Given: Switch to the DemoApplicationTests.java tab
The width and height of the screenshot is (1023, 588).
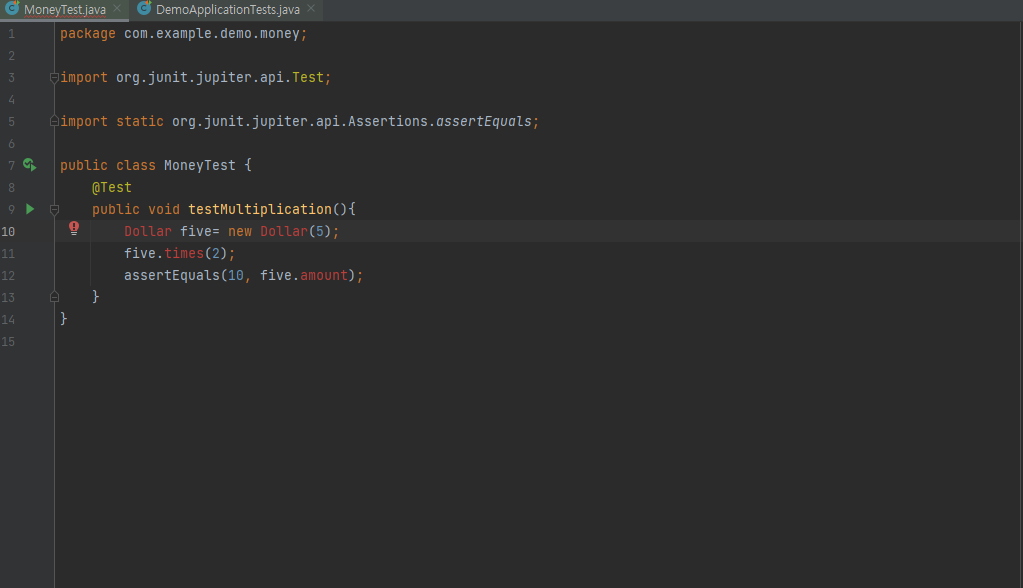Looking at the screenshot, I should click(x=228, y=10).
